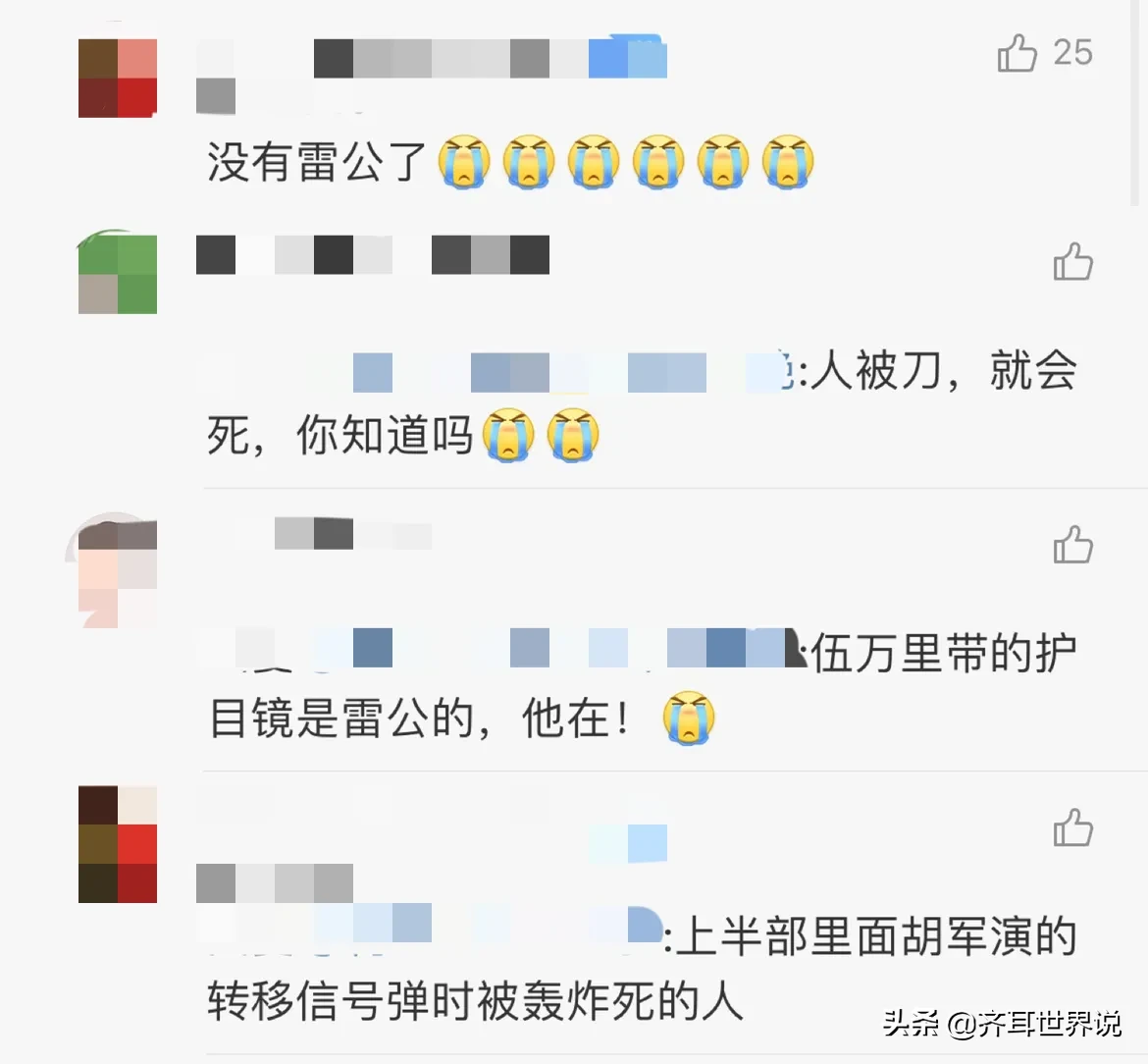Click the first commenter's blurred username
The height and width of the screenshot is (1064, 1148).
coord(432,59)
